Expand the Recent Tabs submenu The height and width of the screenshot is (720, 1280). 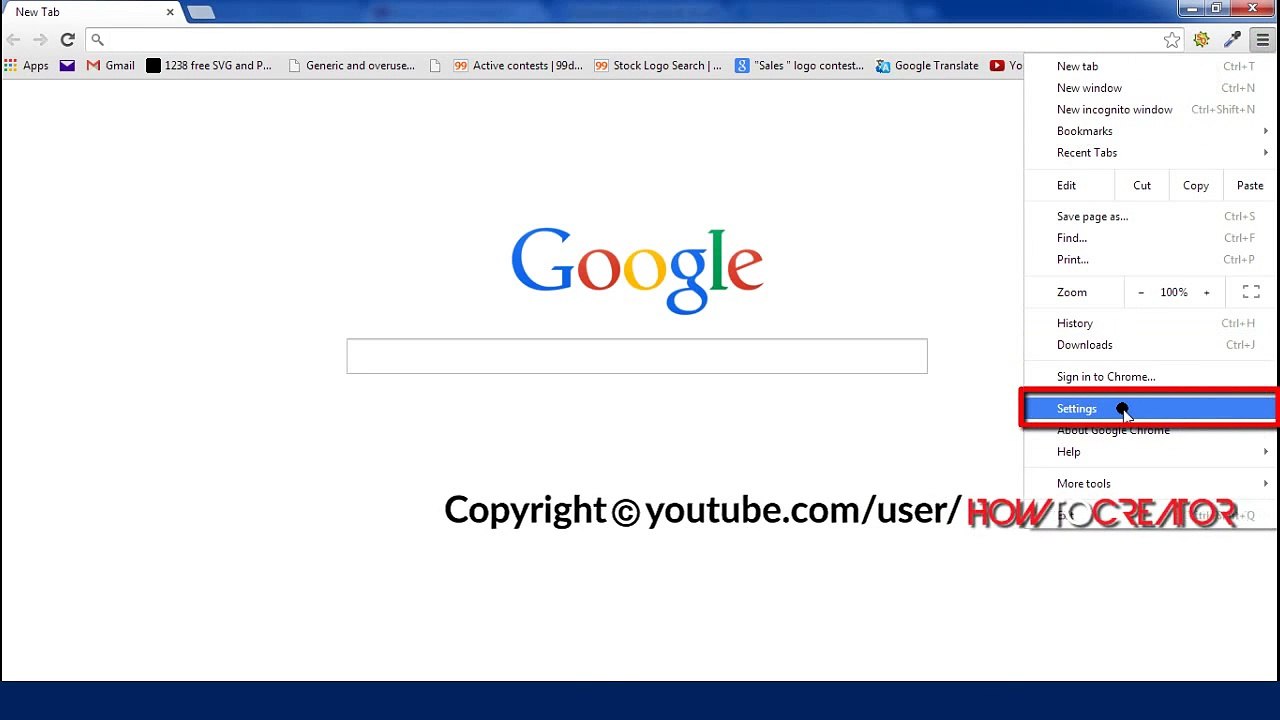point(1151,153)
